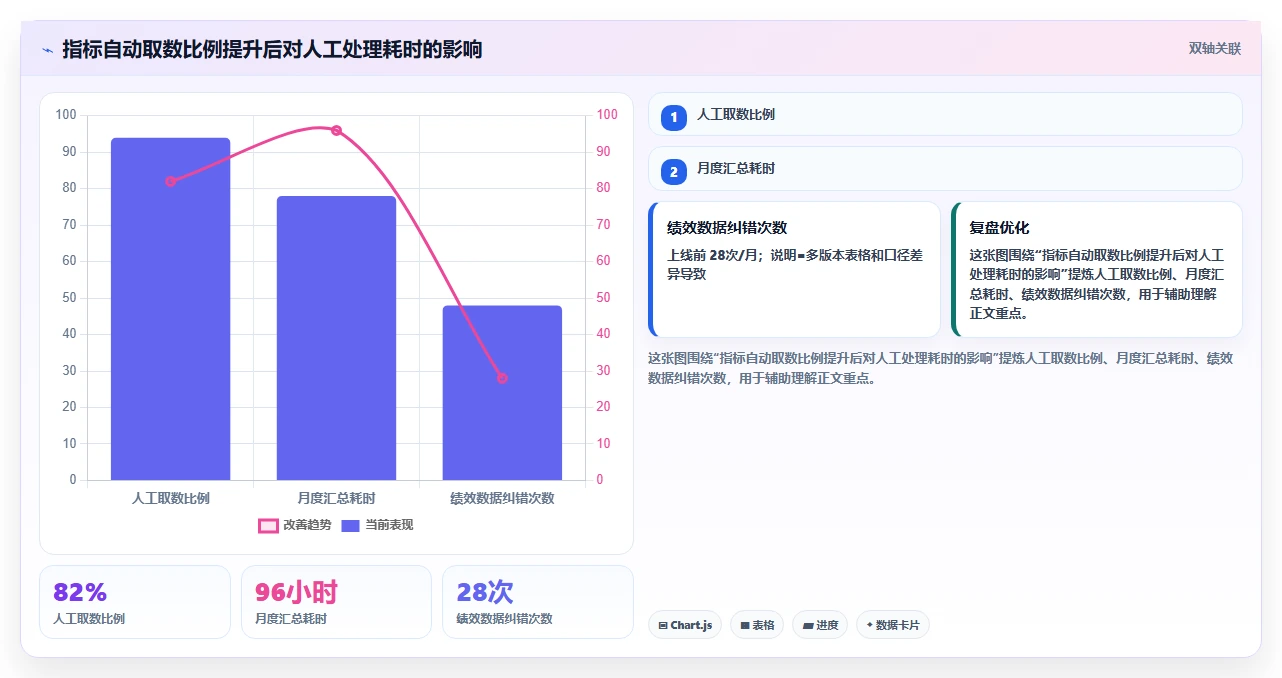
Task: Click the trend line peak point at 96
Action: (x=336, y=130)
